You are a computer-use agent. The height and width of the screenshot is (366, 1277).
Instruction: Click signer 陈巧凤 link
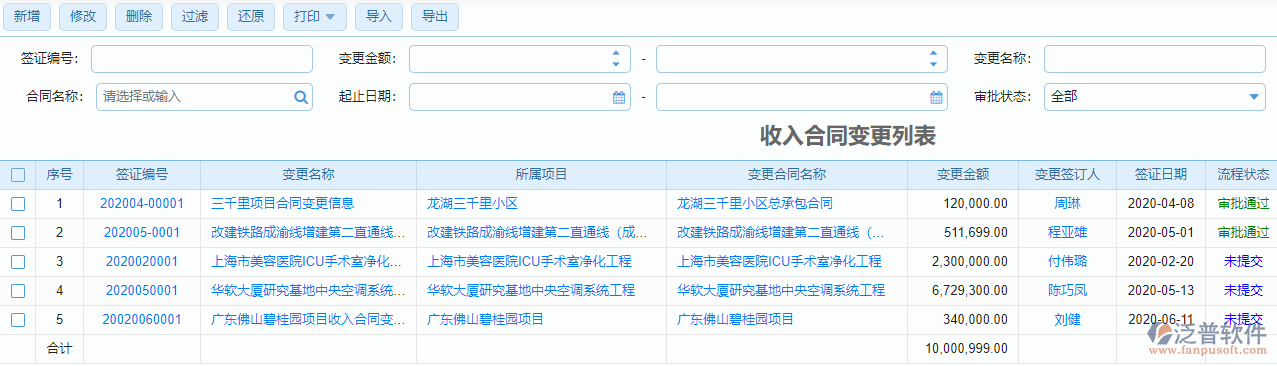click(1067, 291)
